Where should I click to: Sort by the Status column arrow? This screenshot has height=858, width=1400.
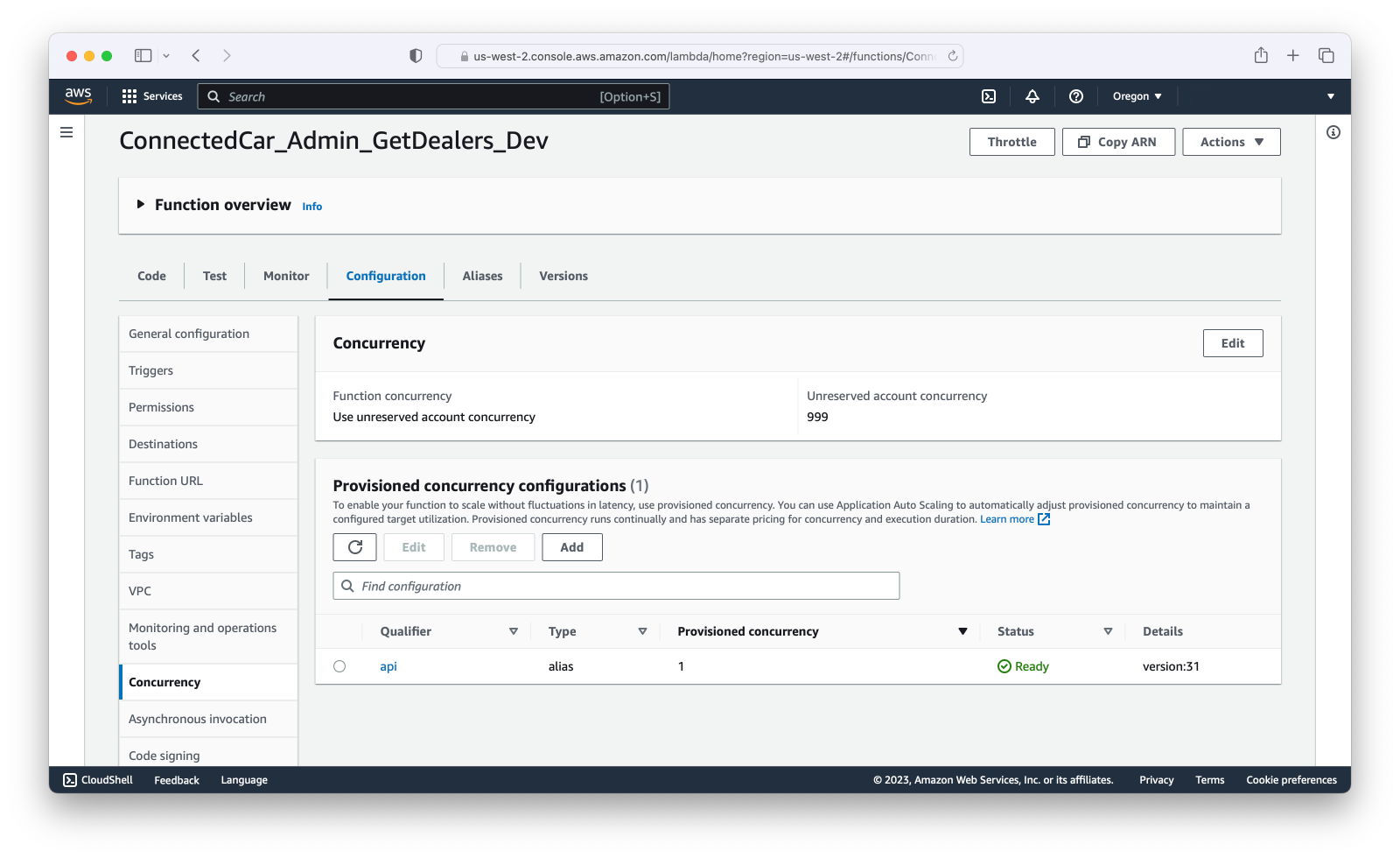[x=1108, y=631]
